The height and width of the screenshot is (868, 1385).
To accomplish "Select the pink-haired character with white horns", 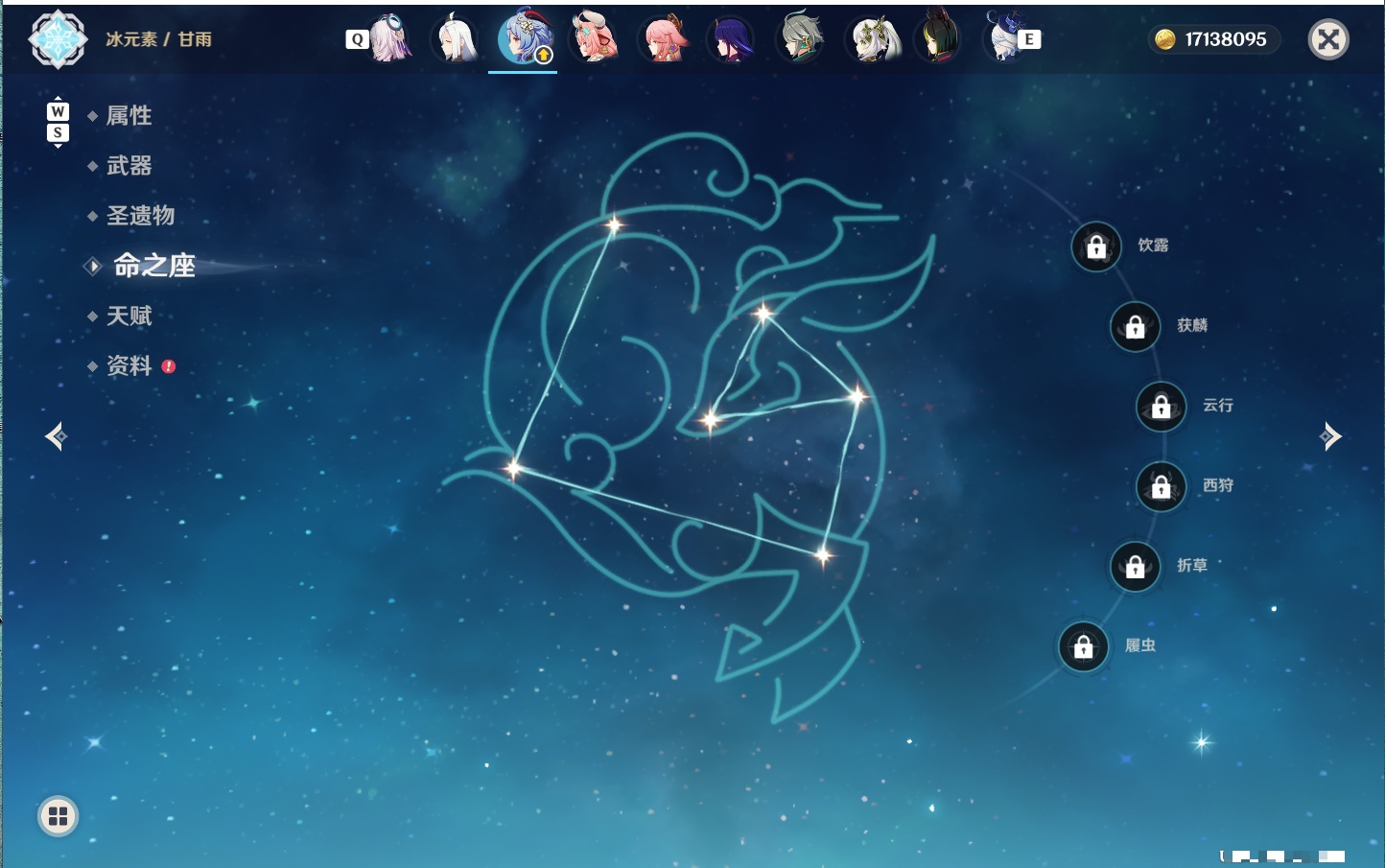I will pyautogui.click(x=595, y=39).
